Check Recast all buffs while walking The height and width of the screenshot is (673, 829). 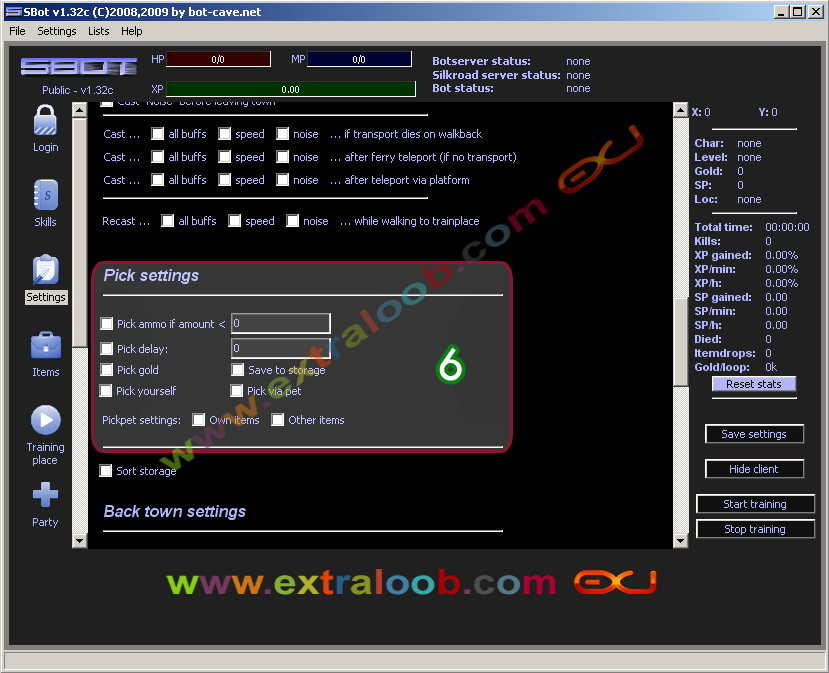coord(168,220)
